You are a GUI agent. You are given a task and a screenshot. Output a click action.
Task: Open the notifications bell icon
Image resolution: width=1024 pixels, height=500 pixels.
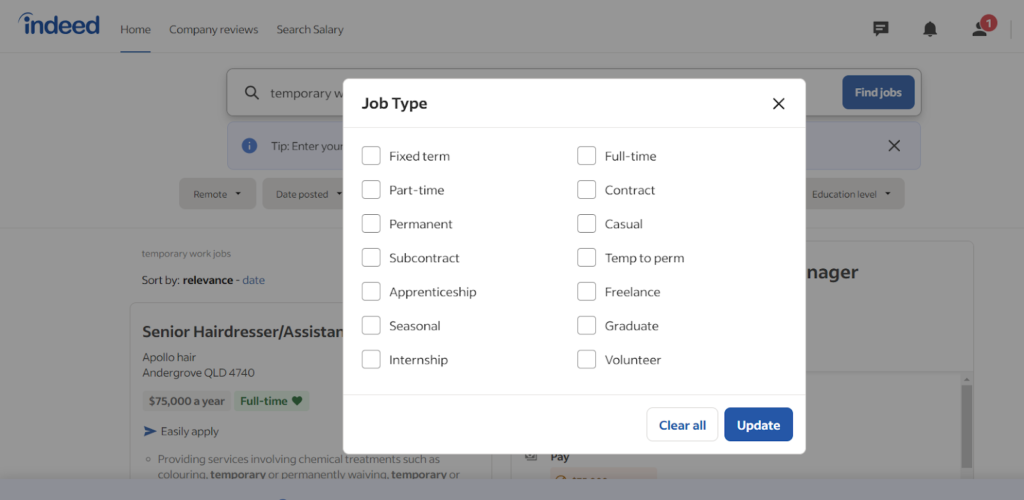tap(930, 29)
